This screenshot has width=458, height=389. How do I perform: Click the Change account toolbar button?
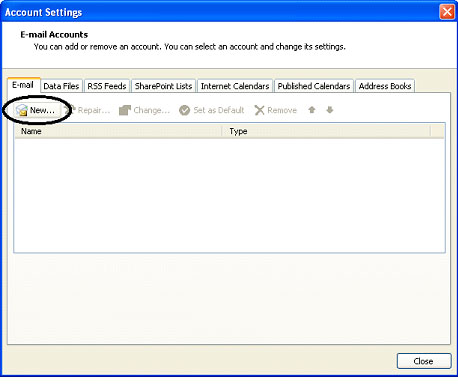[x=144, y=110]
